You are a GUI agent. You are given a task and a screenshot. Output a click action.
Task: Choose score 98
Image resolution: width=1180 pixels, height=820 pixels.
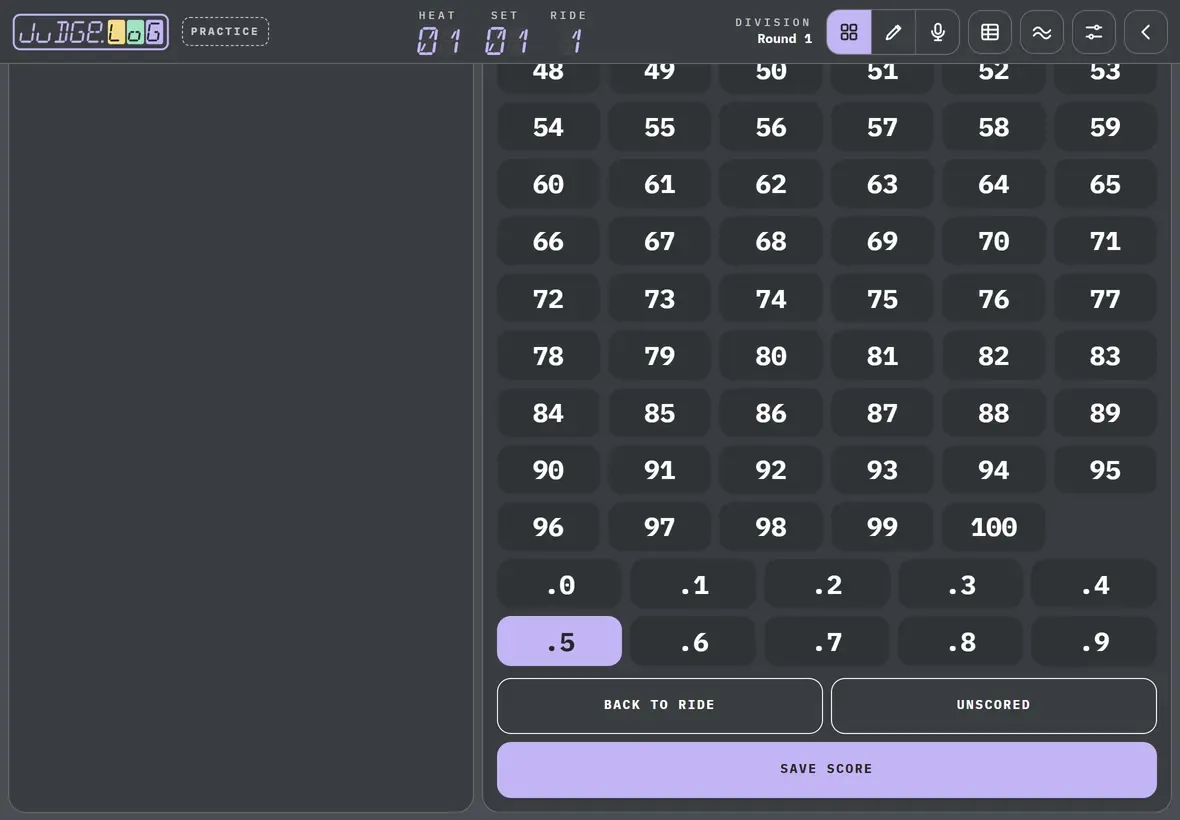click(771, 527)
